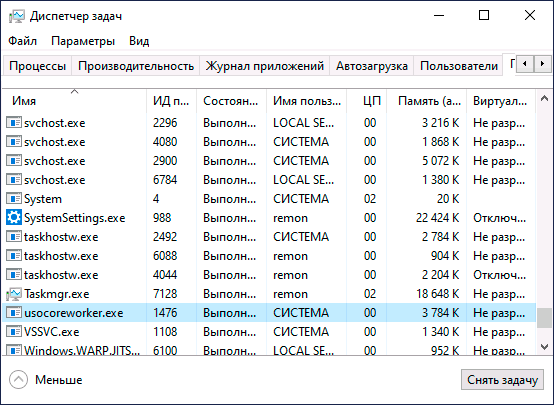Click CPU value 02 in System row
The width and height of the screenshot is (554, 405).
tap(370, 199)
